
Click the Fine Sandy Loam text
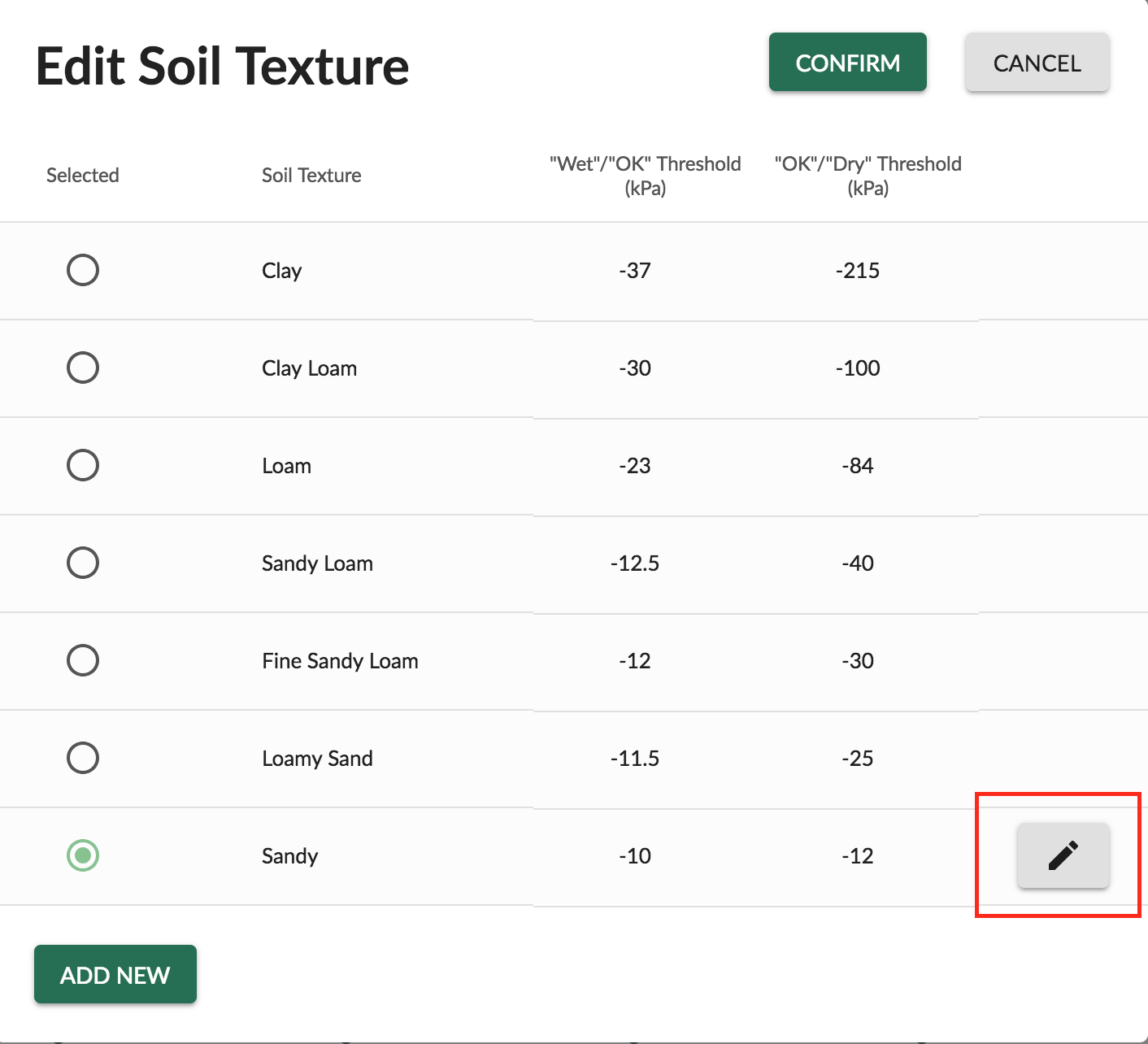click(x=340, y=661)
